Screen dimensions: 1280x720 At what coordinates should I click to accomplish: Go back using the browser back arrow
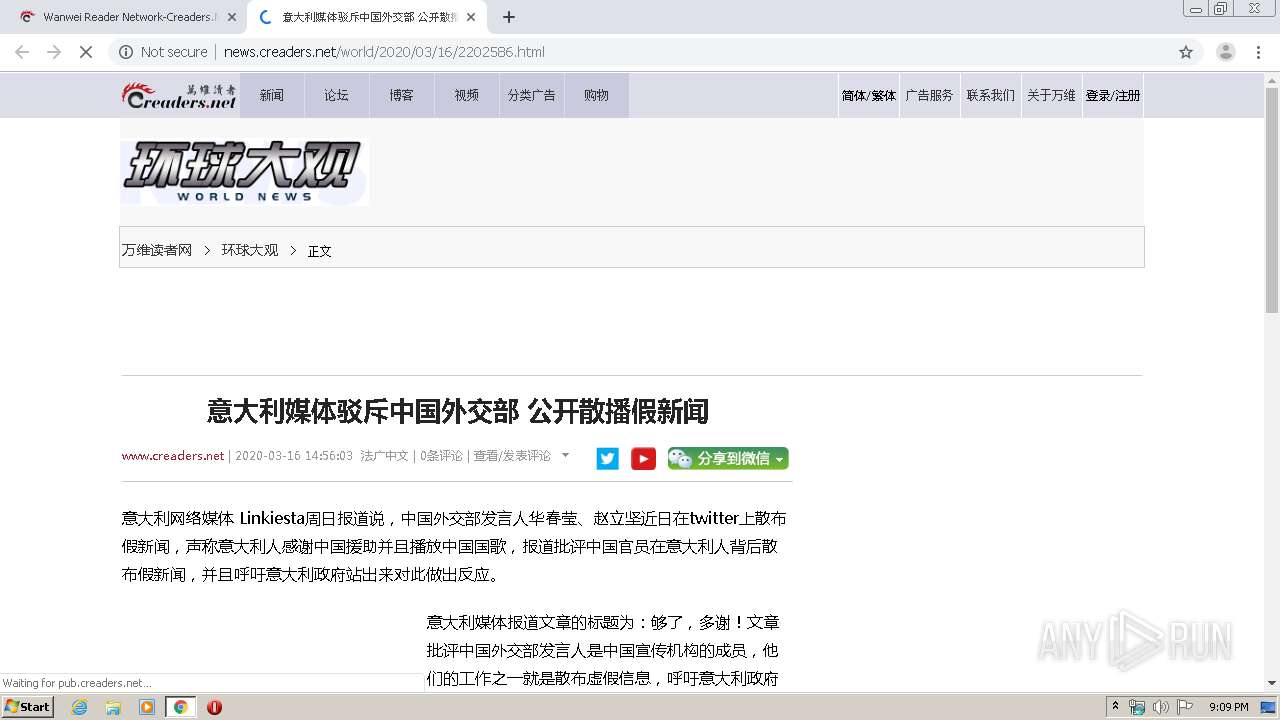(22, 52)
